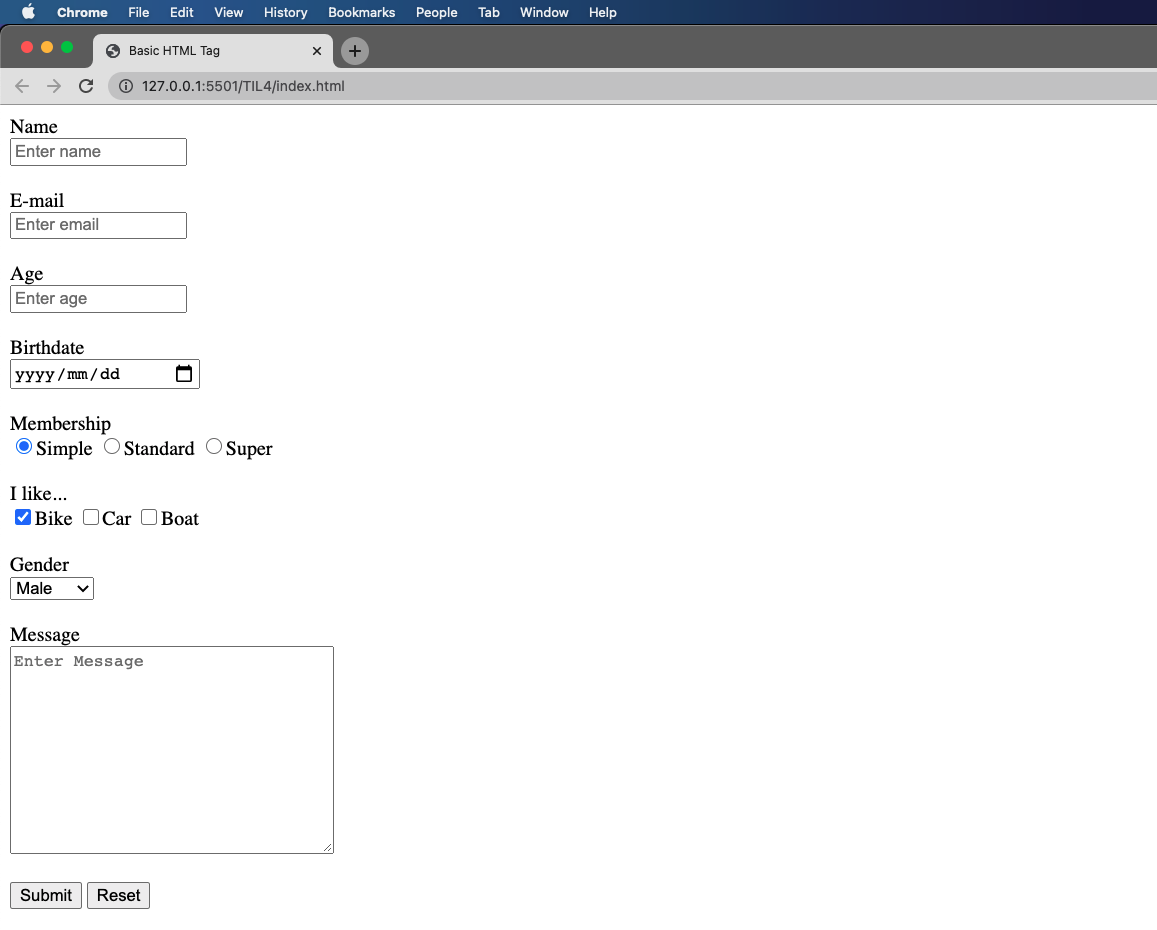Check the Car checkbox
1157x930 pixels.
91,517
